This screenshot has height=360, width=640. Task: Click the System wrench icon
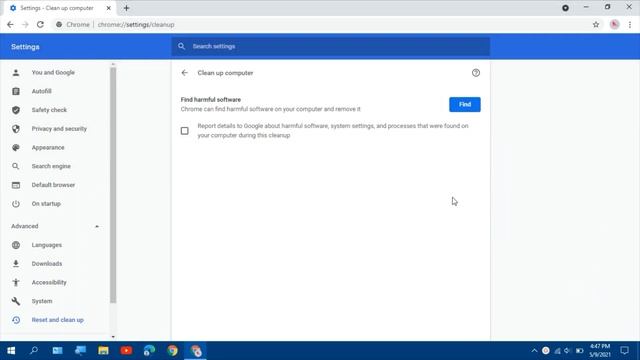pyautogui.click(x=16, y=301)
